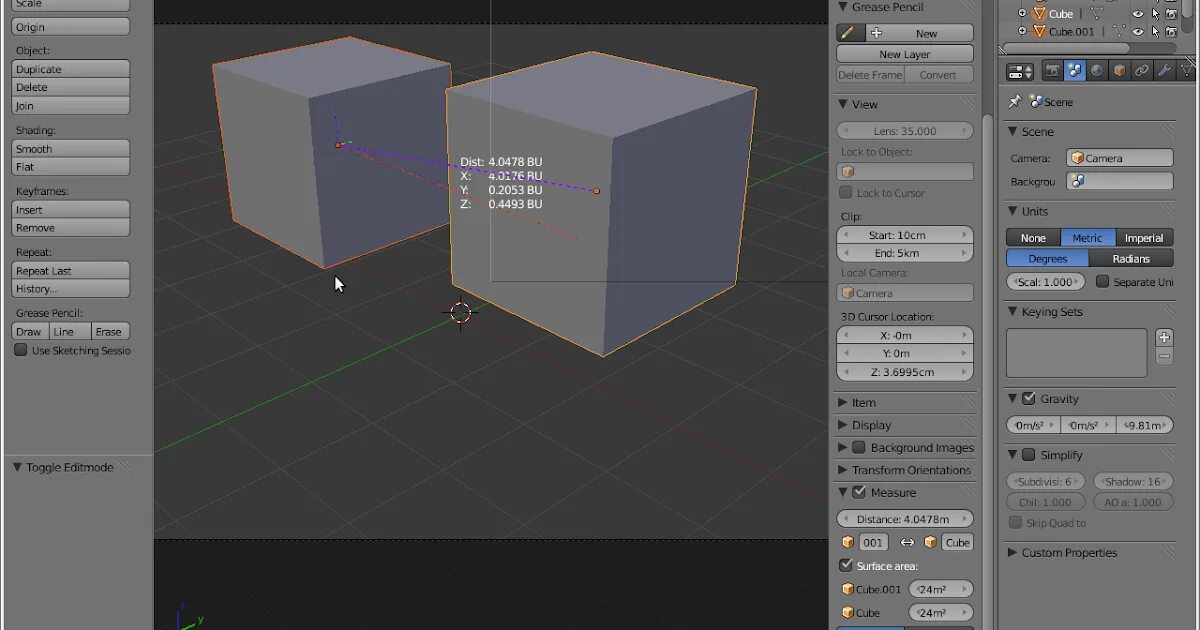This screenshot has height=630, width=1200.
Task: Click the Delete object button
Action: click(x=71, y=87)
